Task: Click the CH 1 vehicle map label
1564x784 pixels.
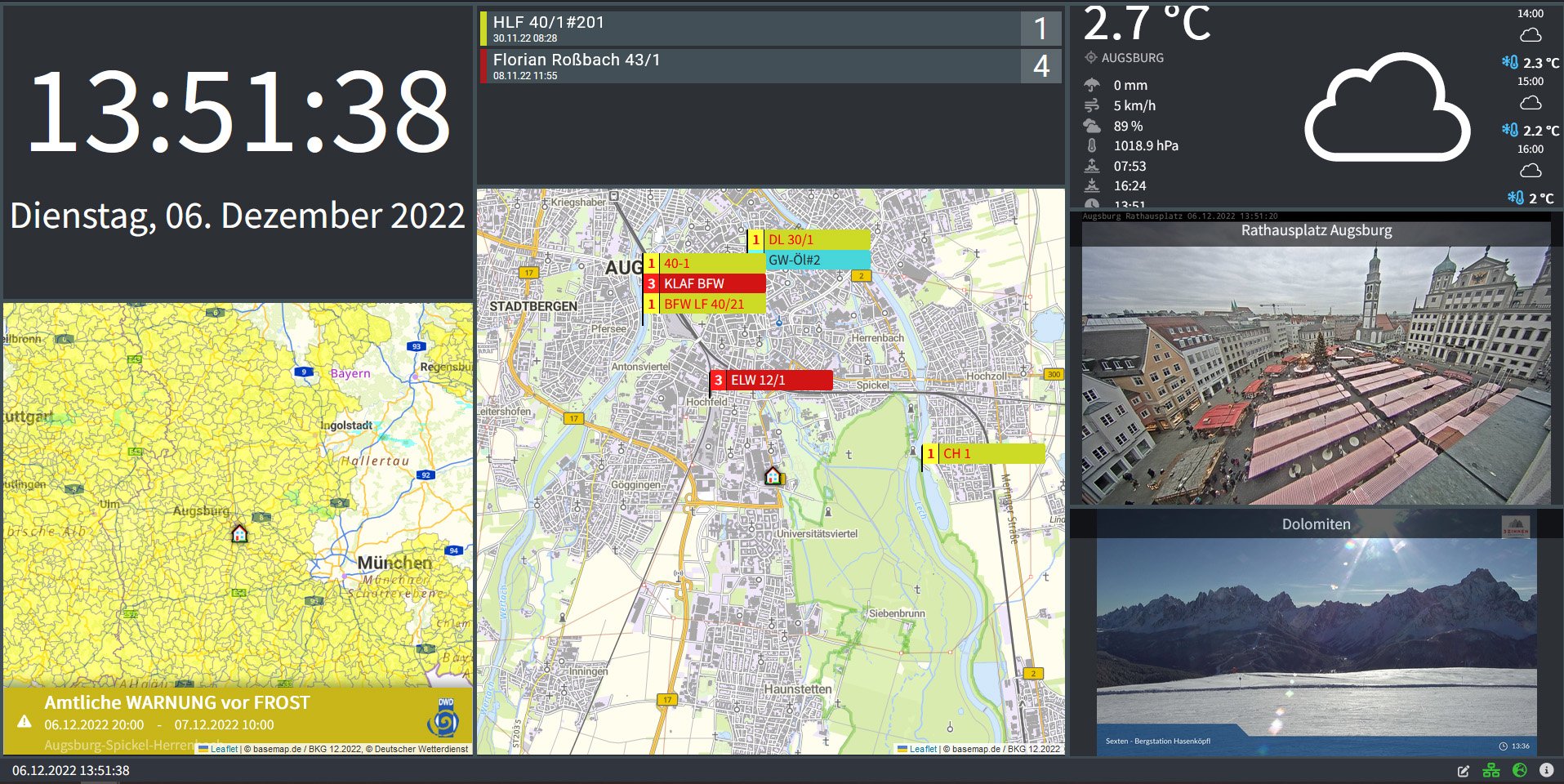Action: (x=984, y=453)
